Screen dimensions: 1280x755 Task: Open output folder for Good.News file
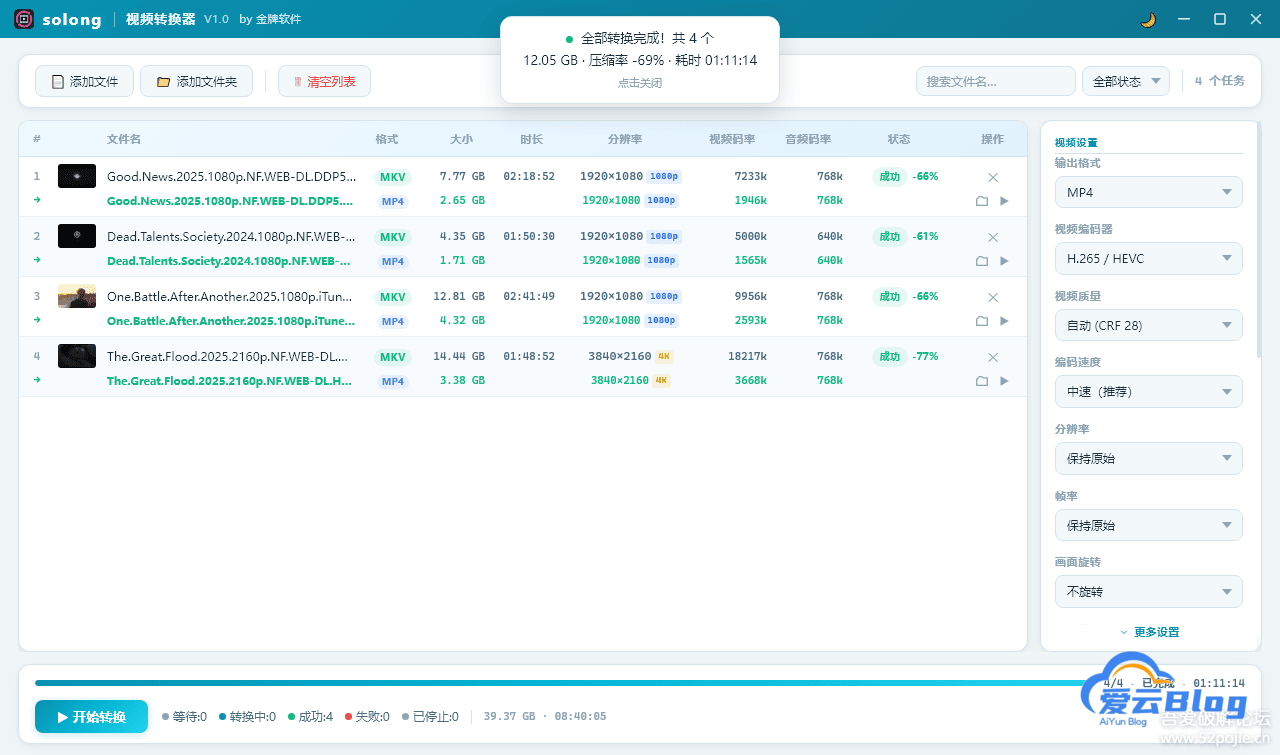click(x=982, y=201)
